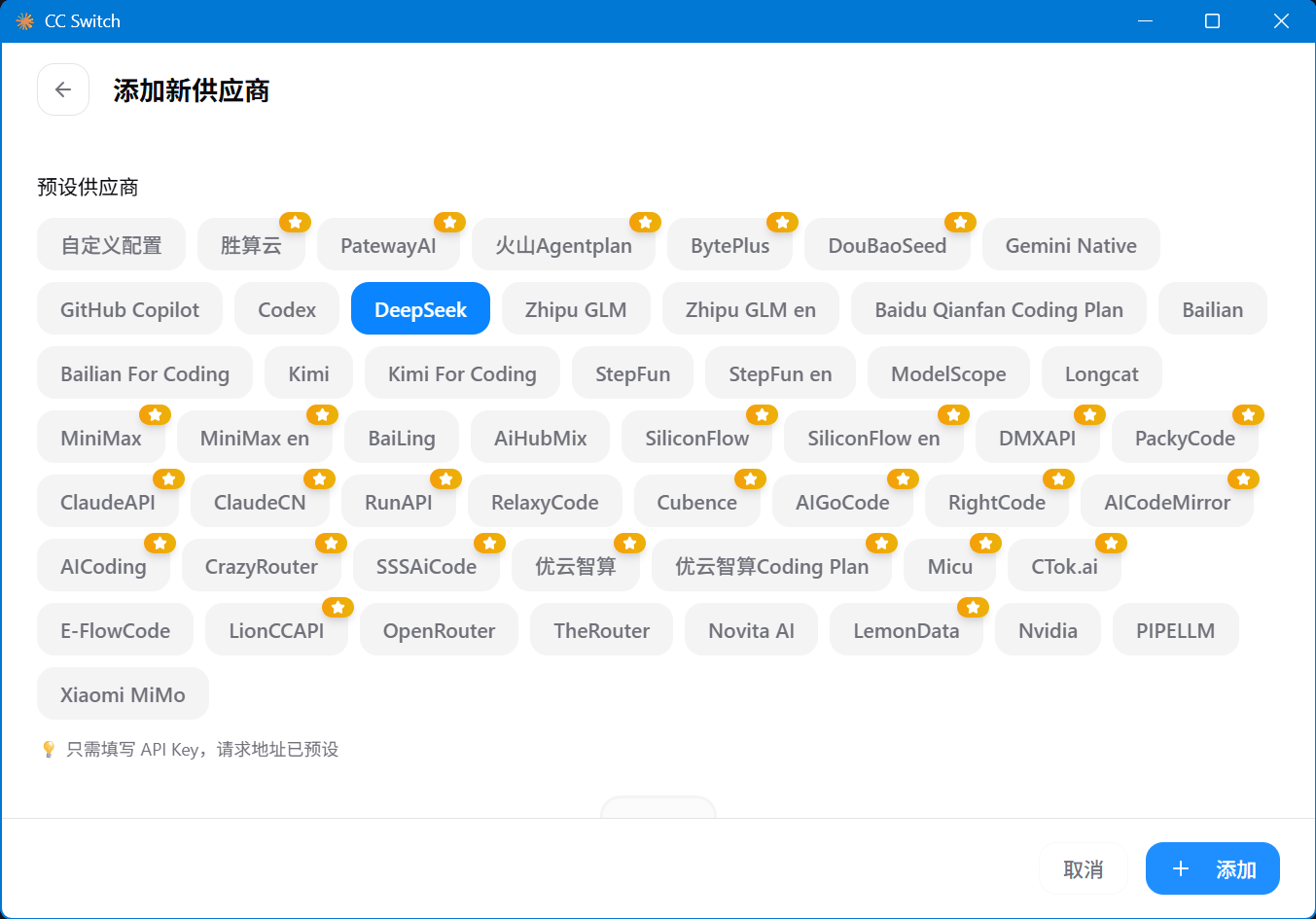Pick the StepFun en preset
The width and height of the screenshot is (1316, 919).
point(781,372)
